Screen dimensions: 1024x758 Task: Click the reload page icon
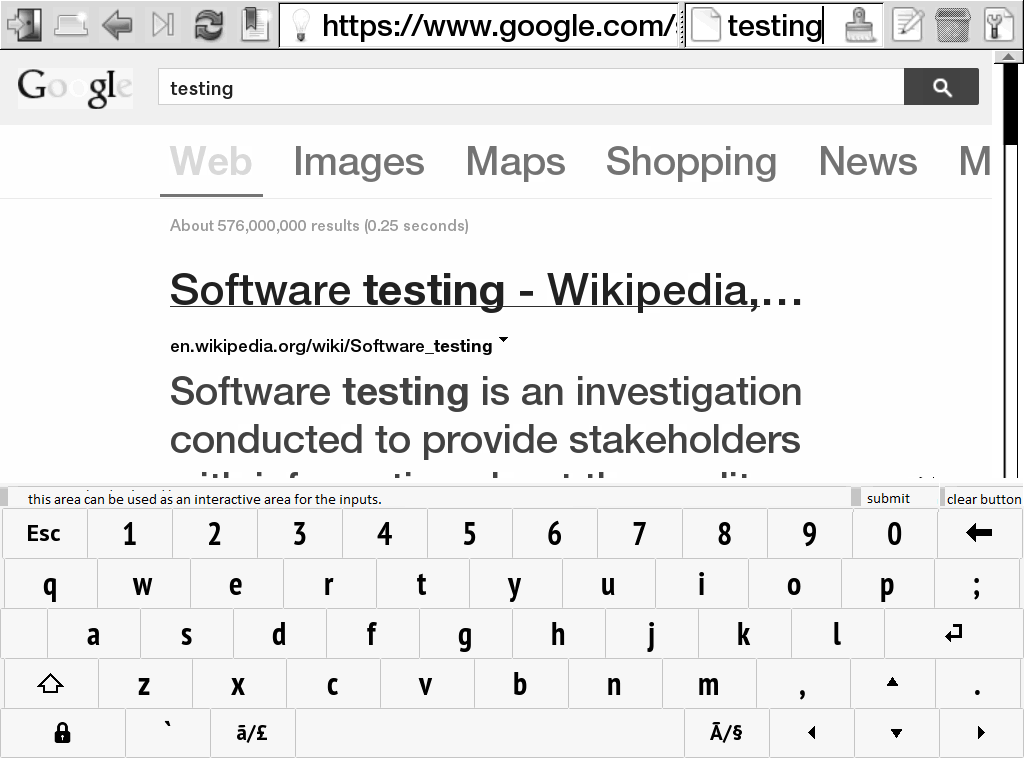point(209,24)
